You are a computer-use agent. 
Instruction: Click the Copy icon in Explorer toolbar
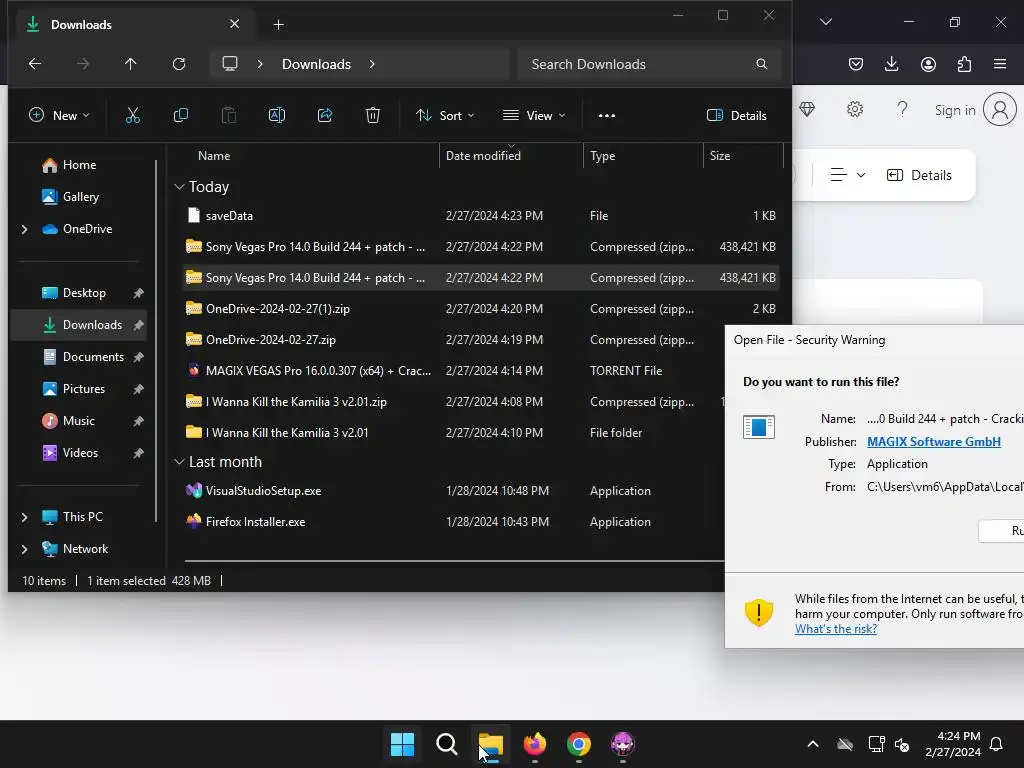coord(181,116)
